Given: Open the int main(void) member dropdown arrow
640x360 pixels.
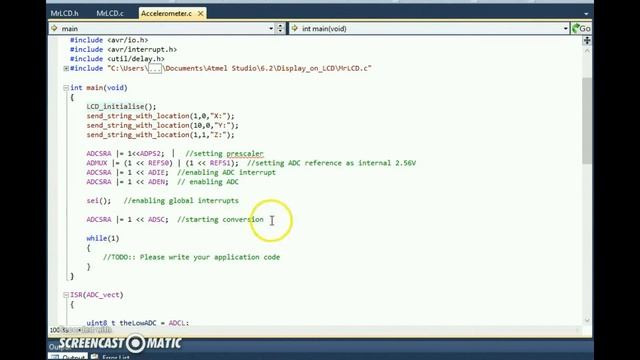Looking at the screenshot, I should [565, 29].
